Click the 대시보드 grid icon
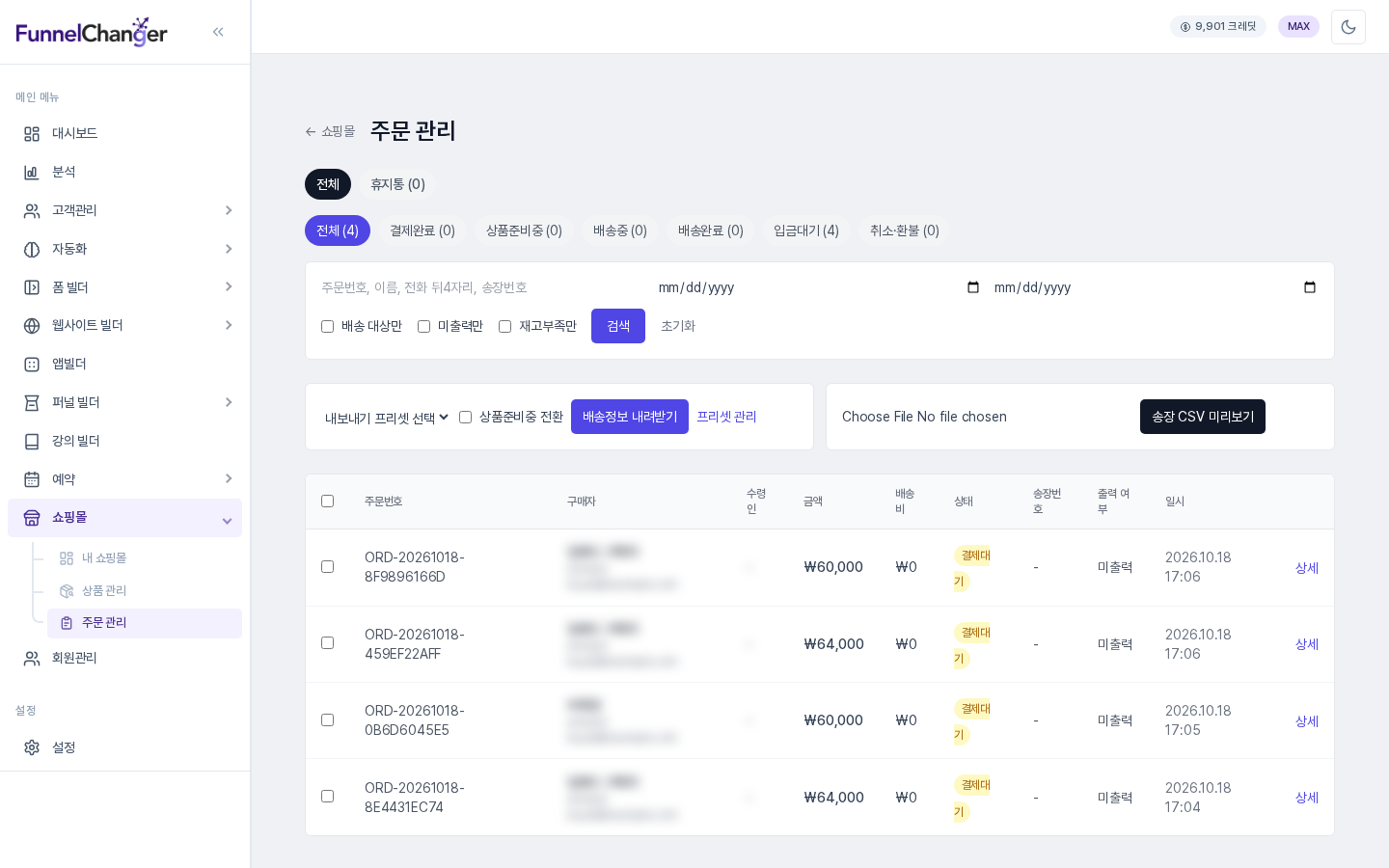This screenshot has width=1389, height=868. coord(32,134)
